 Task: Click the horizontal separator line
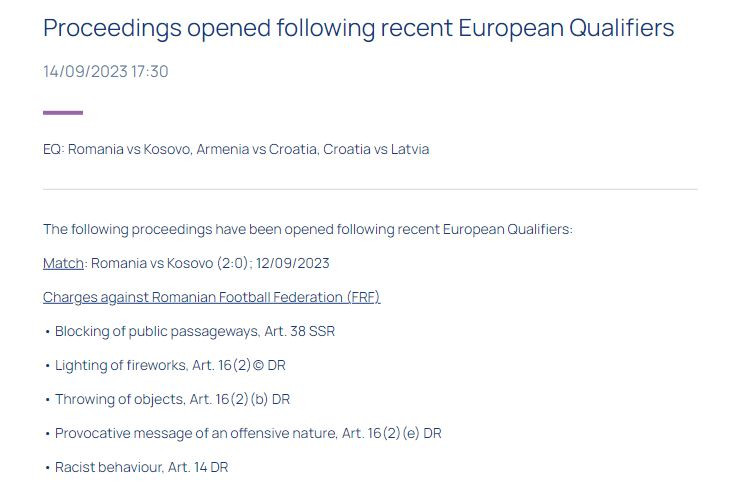[370, 189]
